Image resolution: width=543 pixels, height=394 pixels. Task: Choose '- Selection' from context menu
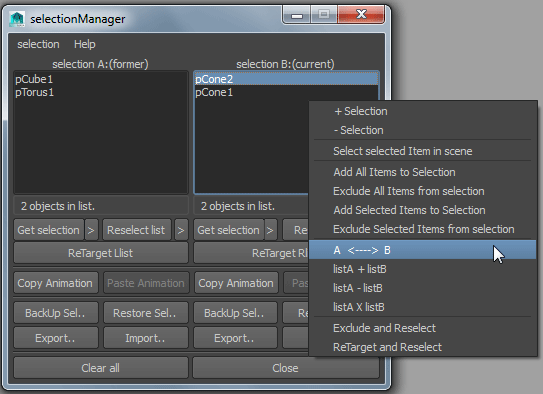pyautogui.click(x=422, y=130)
